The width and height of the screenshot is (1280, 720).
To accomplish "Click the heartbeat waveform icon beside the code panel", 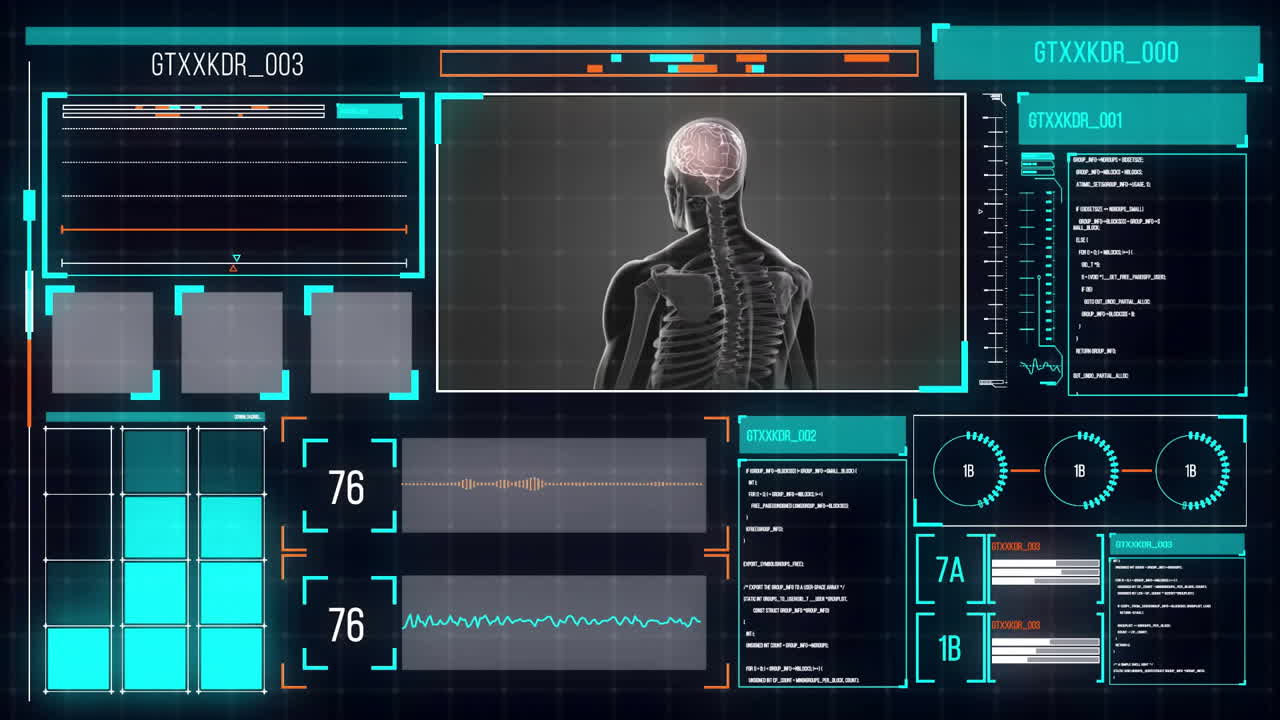I will (1040, 366).
